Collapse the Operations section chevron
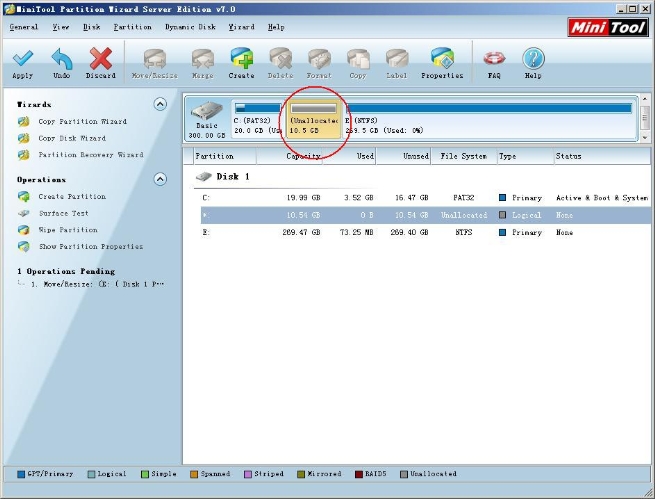 pos(160,179)
